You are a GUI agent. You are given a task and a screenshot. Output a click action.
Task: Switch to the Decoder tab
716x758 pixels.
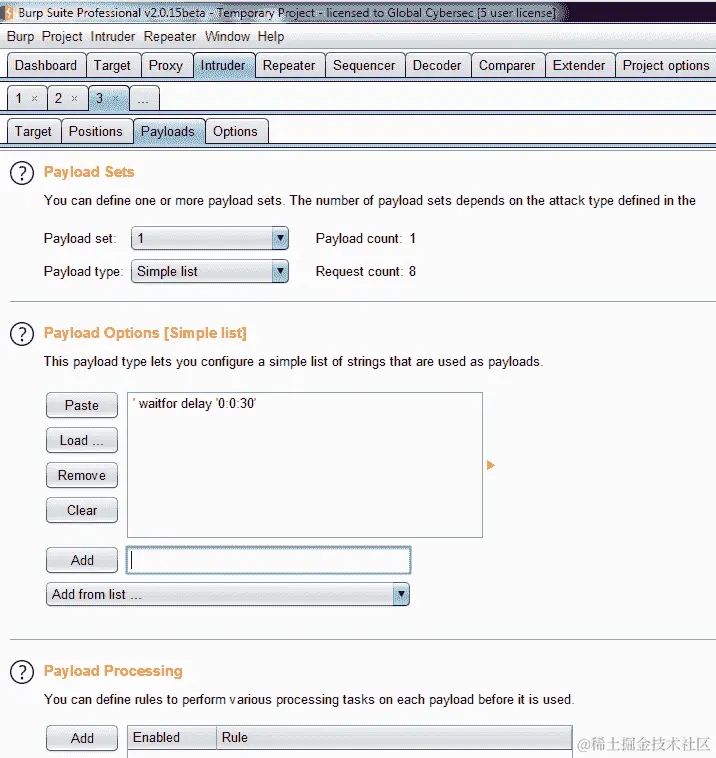pyautogui.click(x=437, y=65)
